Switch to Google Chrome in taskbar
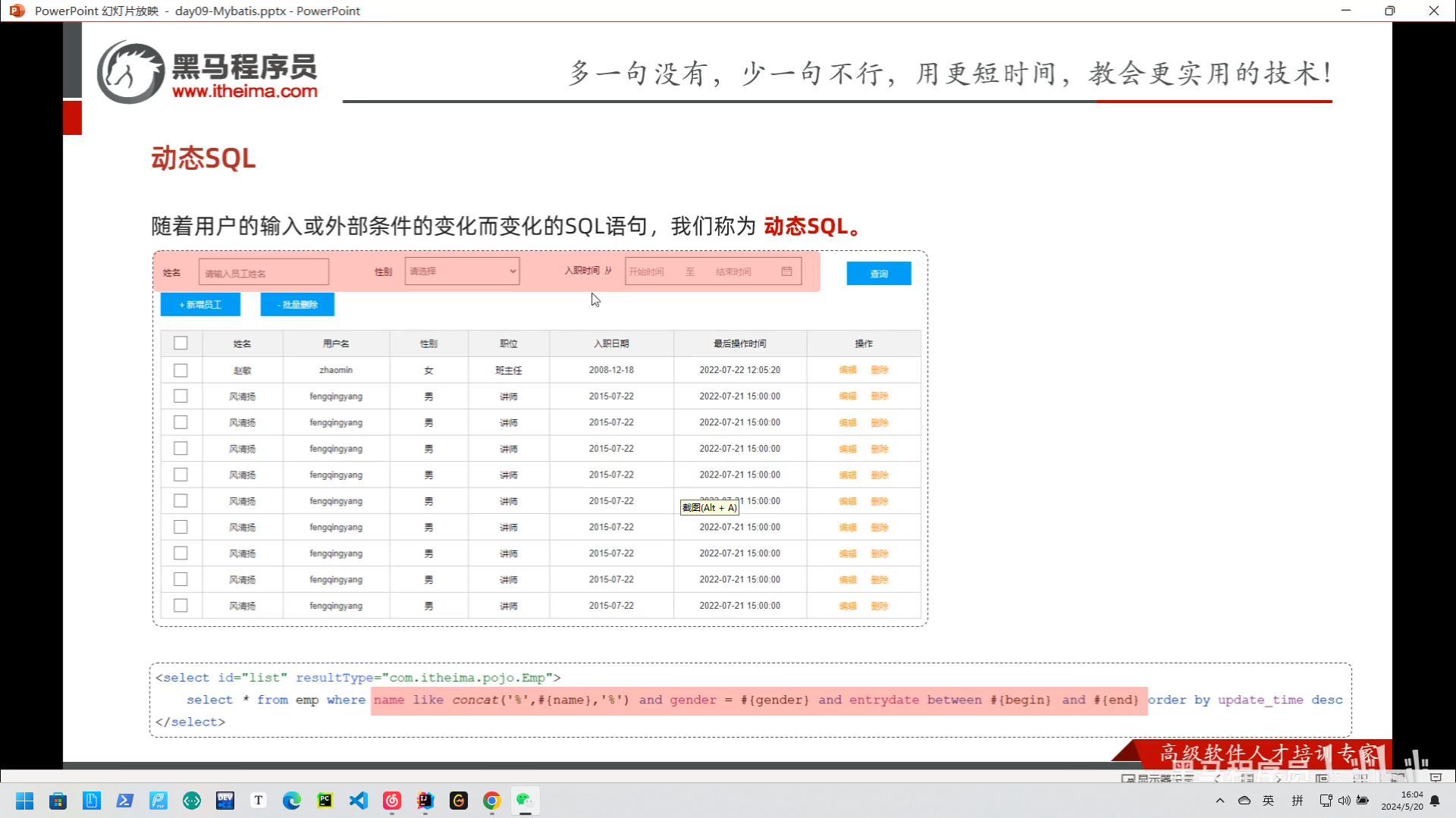 coord(491,801)
